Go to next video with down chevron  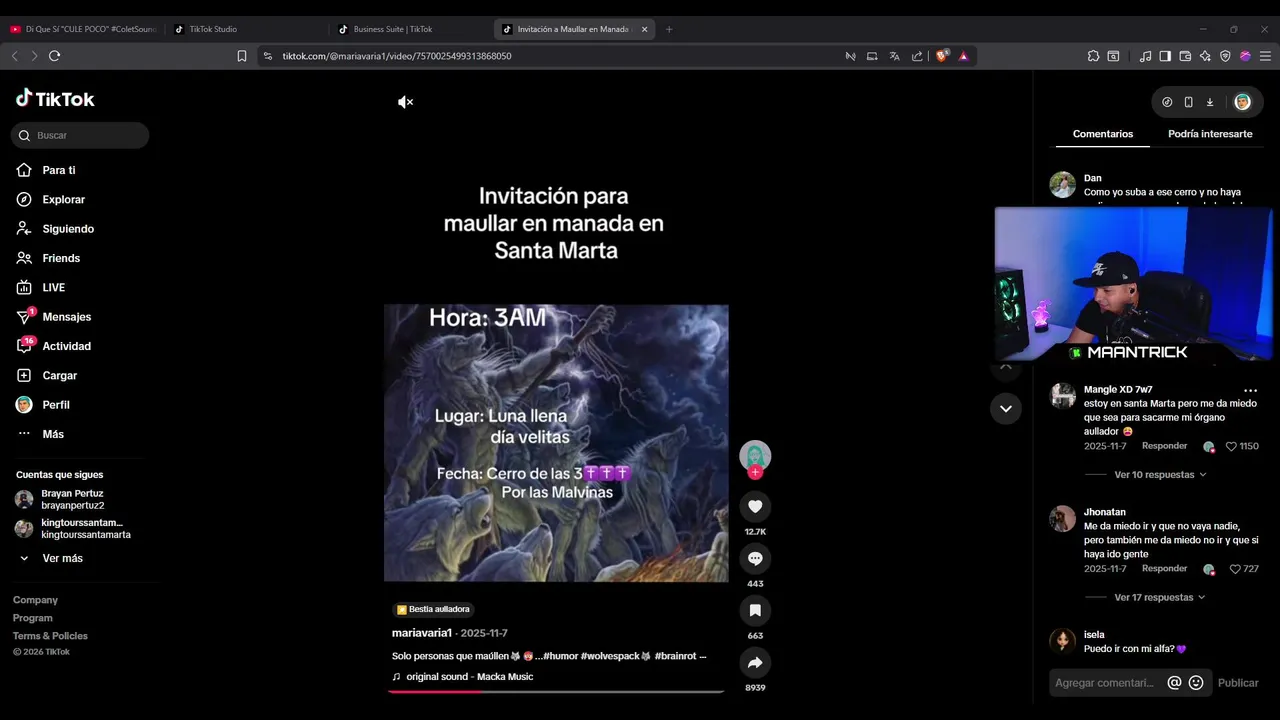tap(1006, 408)
